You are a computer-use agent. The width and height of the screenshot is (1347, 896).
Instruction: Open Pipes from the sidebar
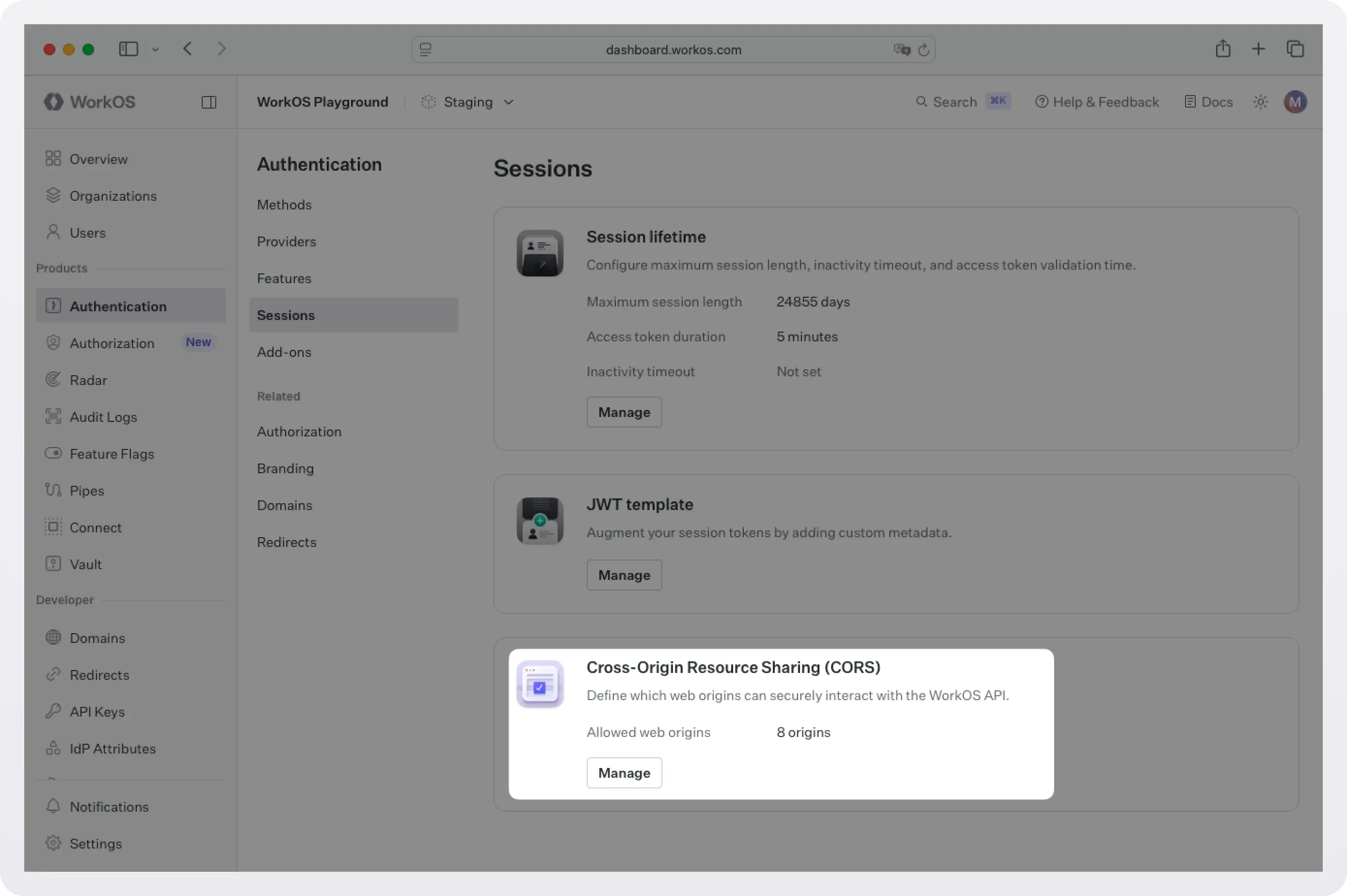click(87, 490)
